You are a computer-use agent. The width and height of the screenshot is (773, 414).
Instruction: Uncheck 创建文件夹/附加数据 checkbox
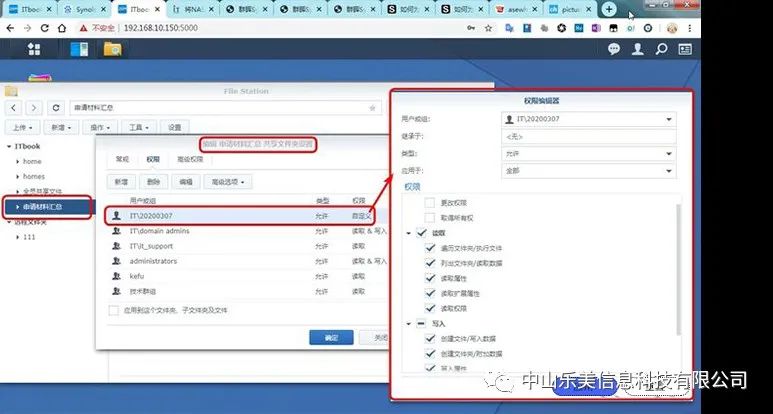pos(429,353)
